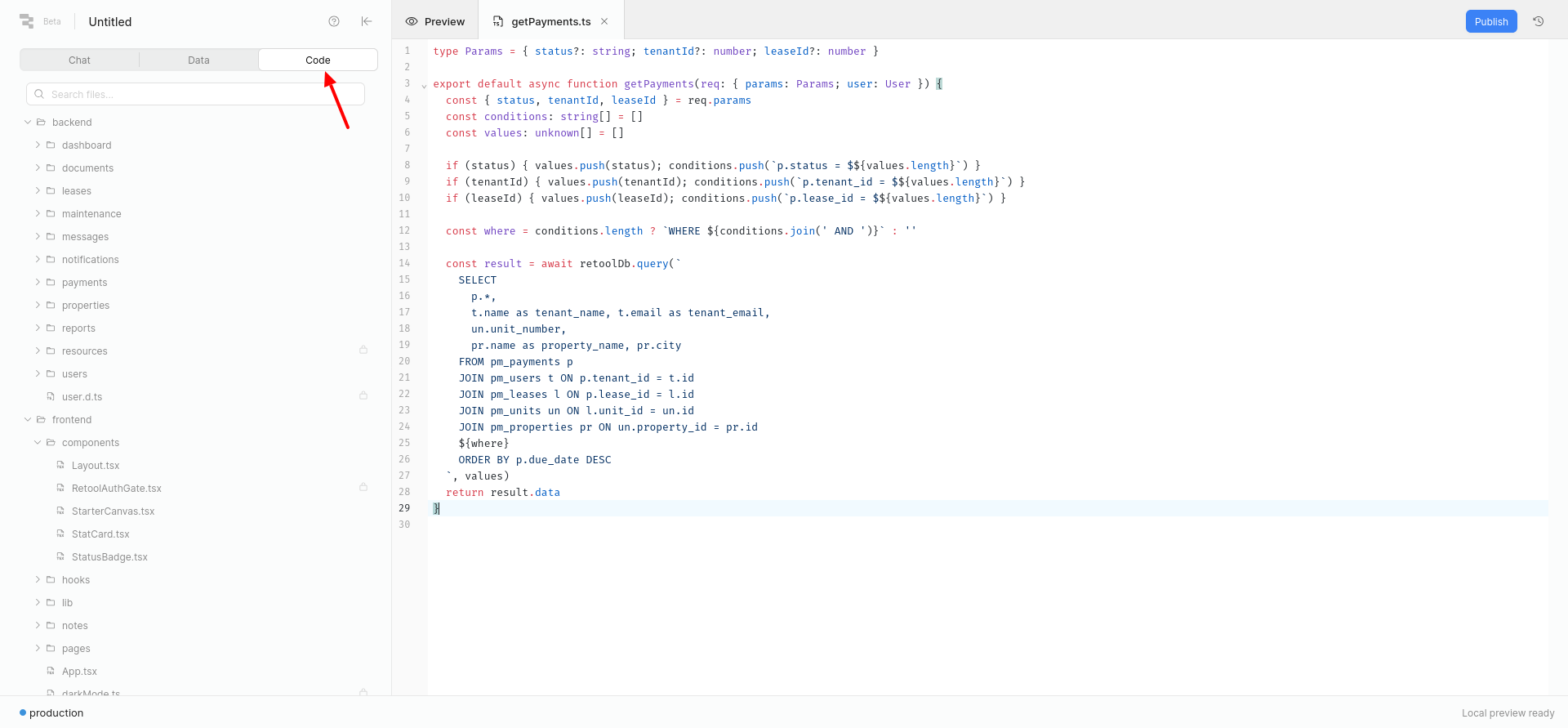
Task: Open the users folder
Action: pyautogui.click(x=74, y=373)
